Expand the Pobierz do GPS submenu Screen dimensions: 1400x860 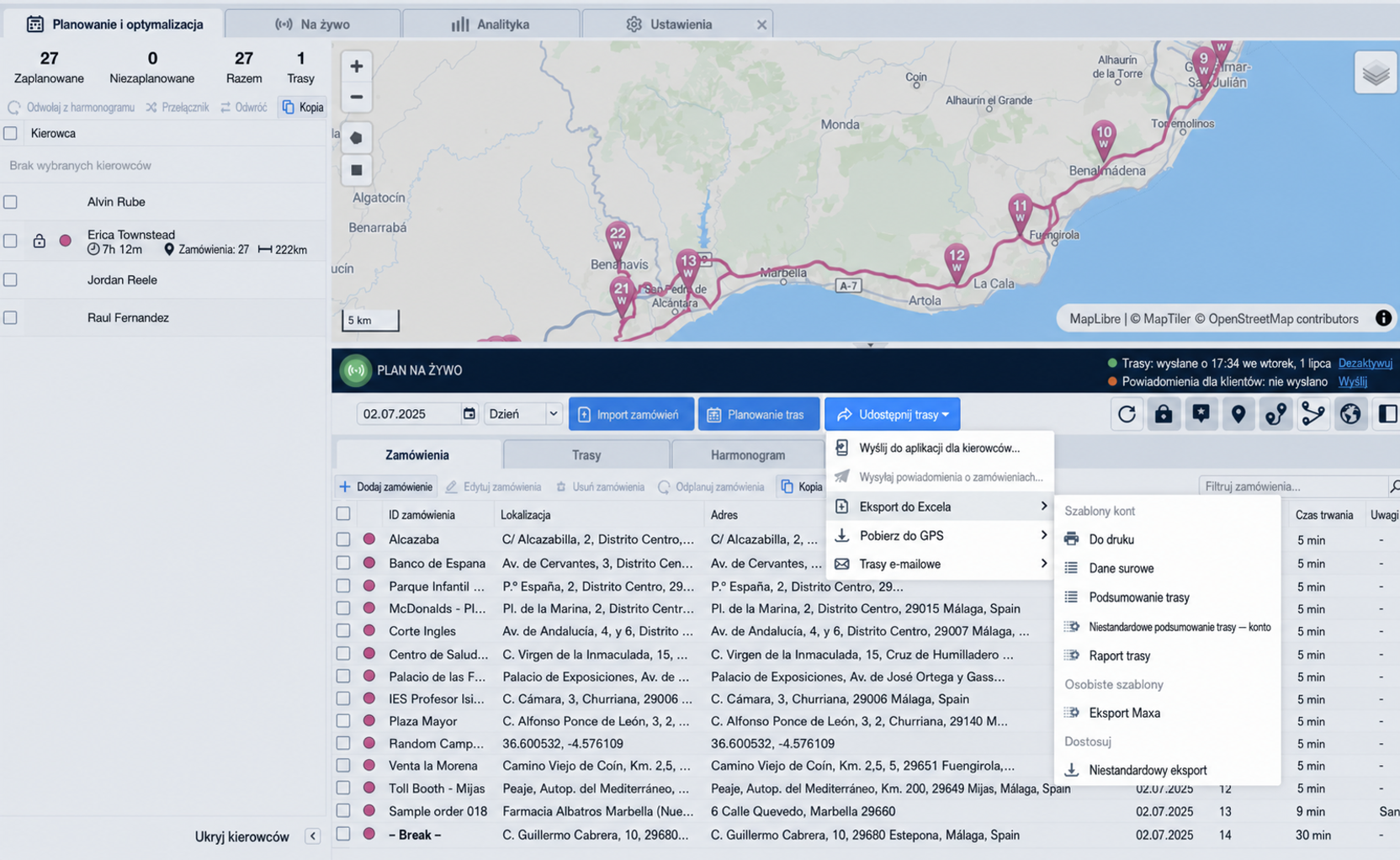940,535
